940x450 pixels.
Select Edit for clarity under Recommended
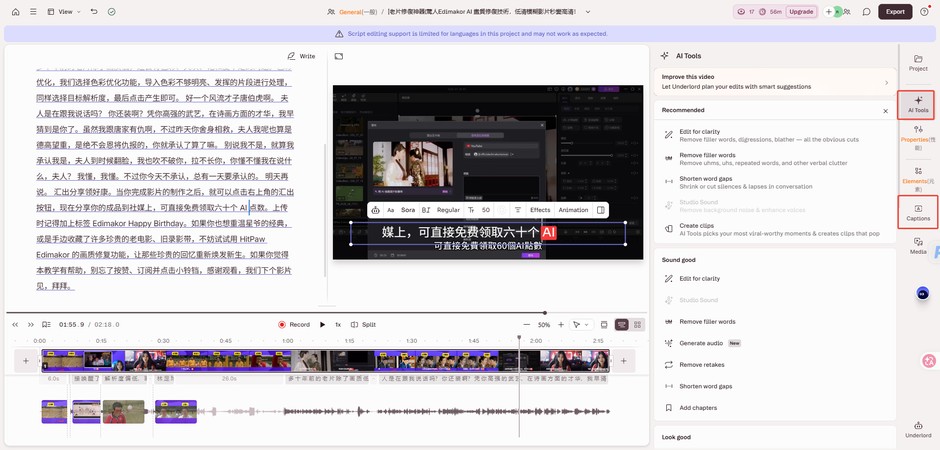[775, 135]
